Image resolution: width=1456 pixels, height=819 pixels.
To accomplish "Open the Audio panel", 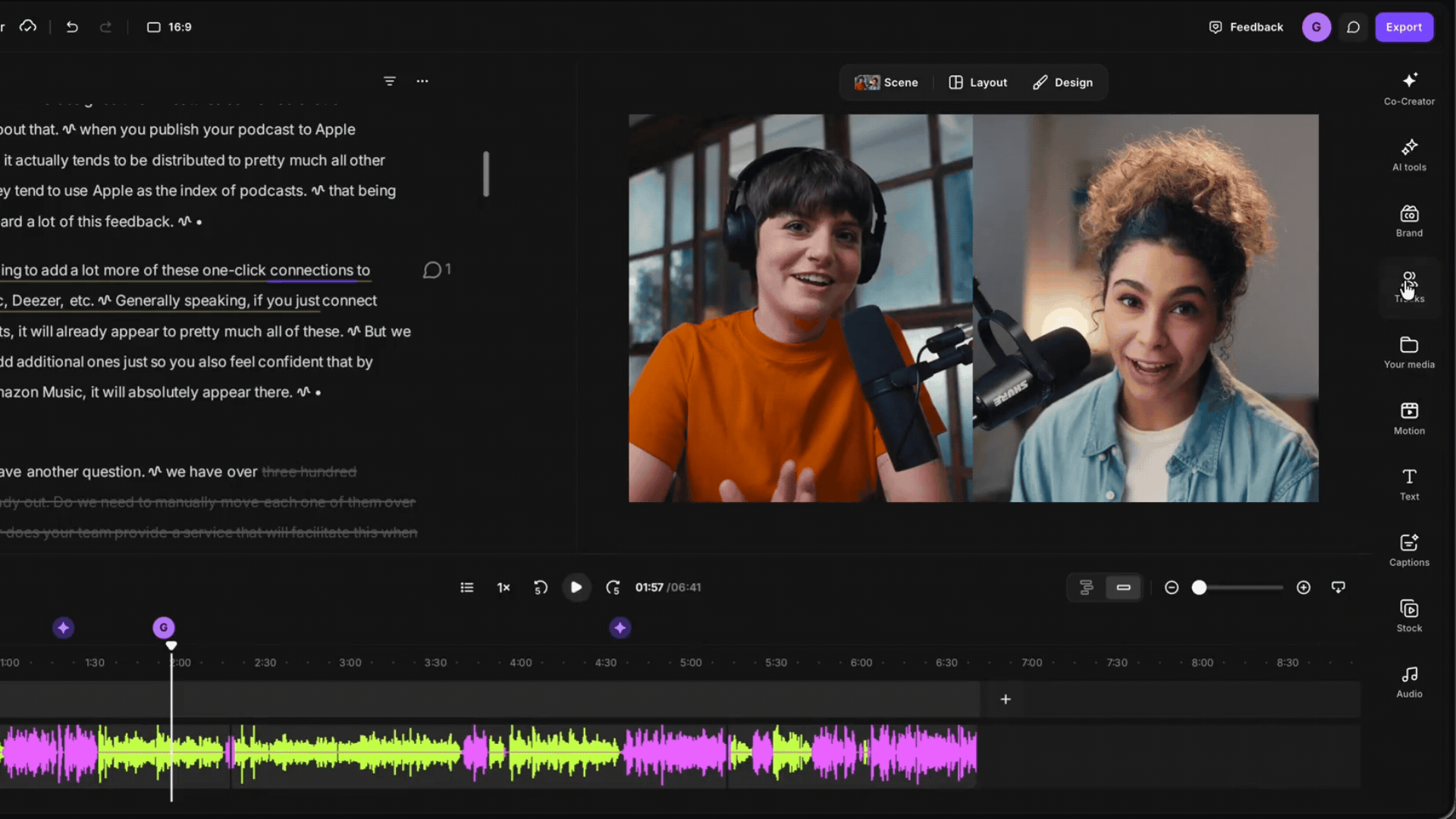I will tap(1409, 682).
